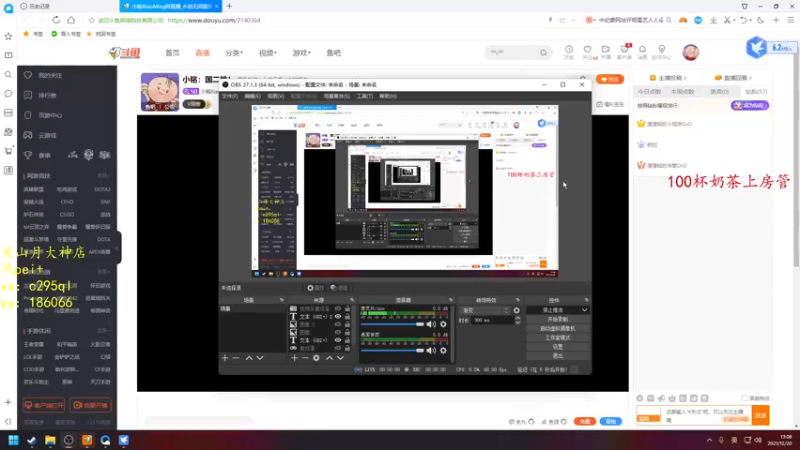
Task: Open 工具(T) menu in OBS
Action: [x=365, y=96]
